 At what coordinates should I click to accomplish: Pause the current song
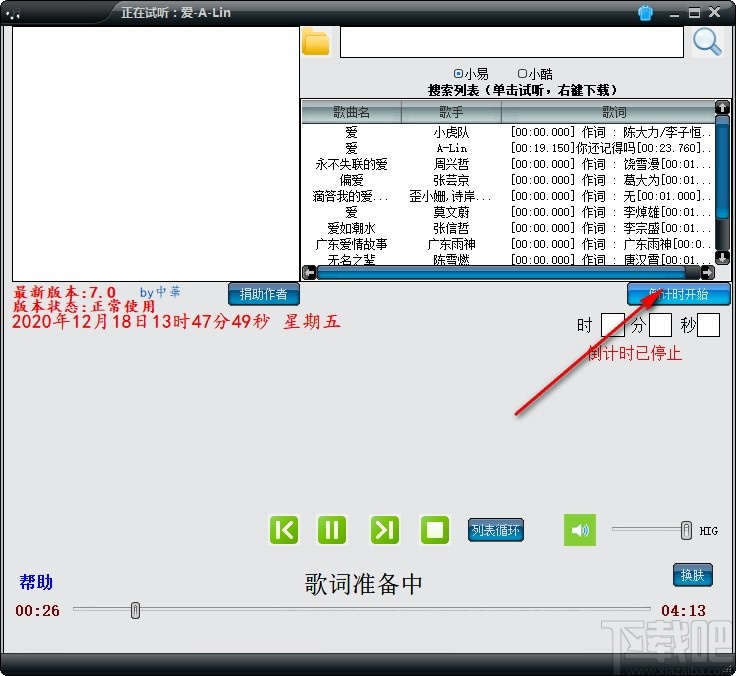(332, 530)
